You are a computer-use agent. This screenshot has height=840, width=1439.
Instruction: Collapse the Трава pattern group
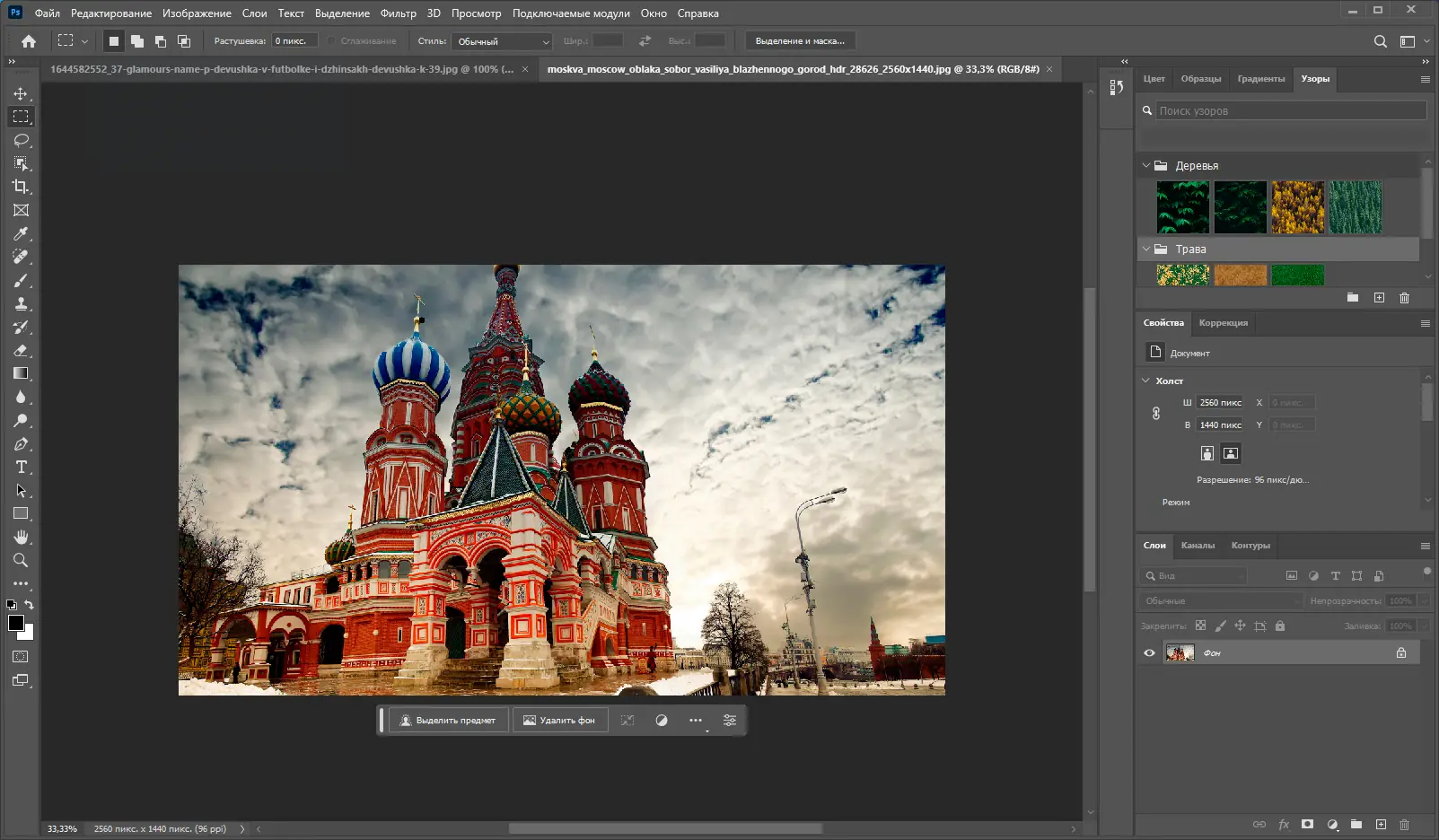point(1146,249)
